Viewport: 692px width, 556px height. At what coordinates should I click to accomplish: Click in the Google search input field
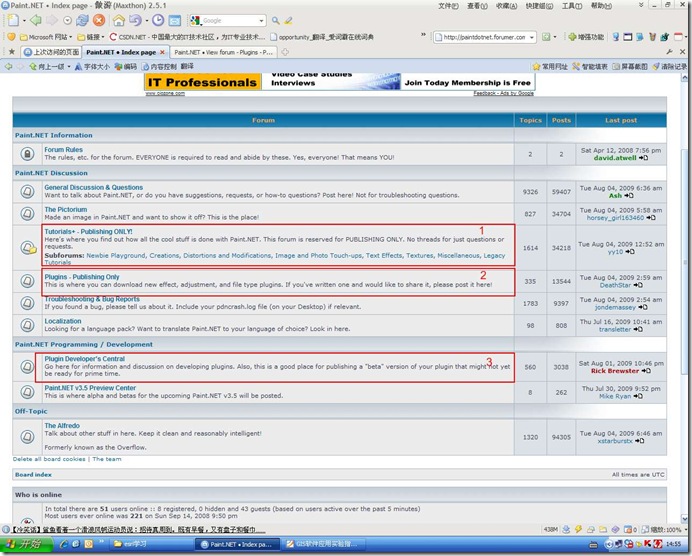click(229, 21)
